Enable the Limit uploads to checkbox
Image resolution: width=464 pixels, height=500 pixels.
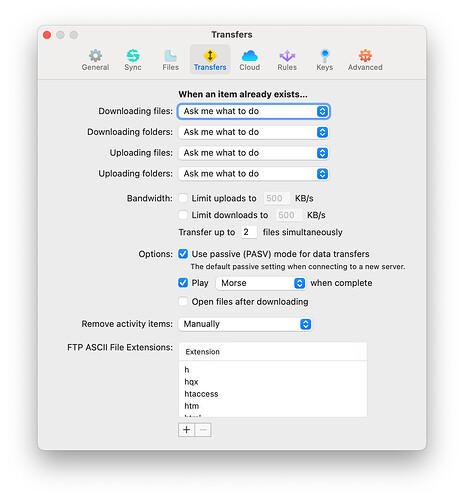click(183, 198)
